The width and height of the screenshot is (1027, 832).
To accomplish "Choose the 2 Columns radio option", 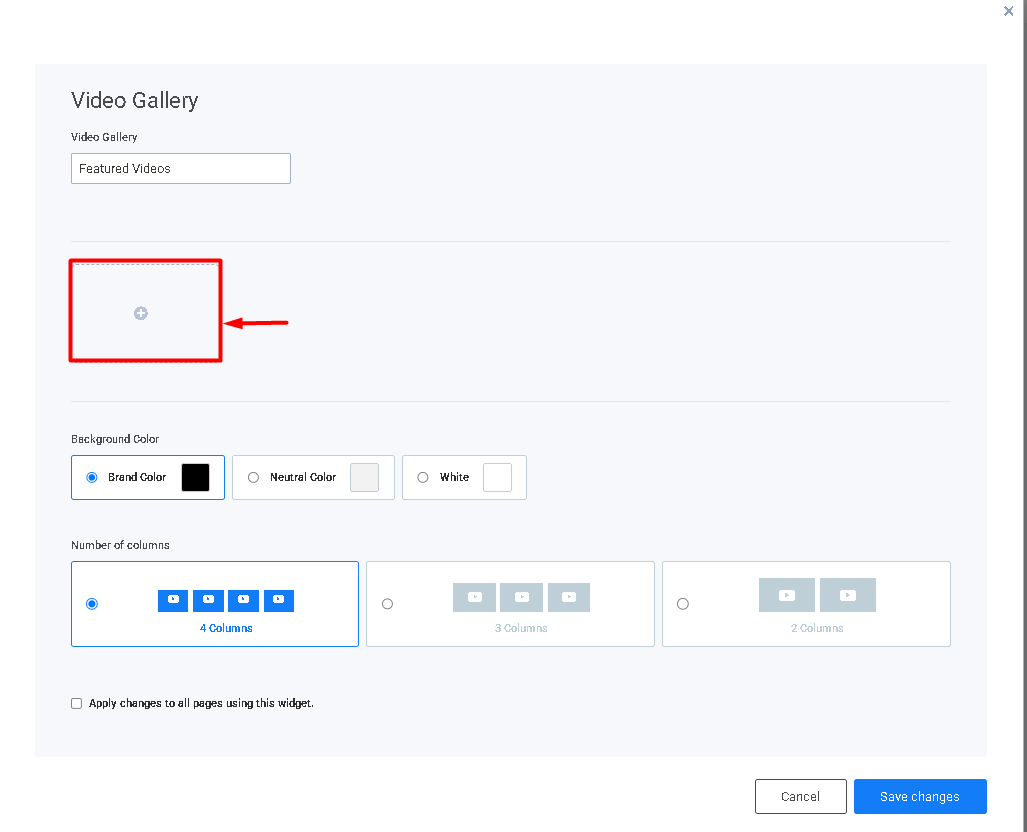I will click(x=683, y=604).
